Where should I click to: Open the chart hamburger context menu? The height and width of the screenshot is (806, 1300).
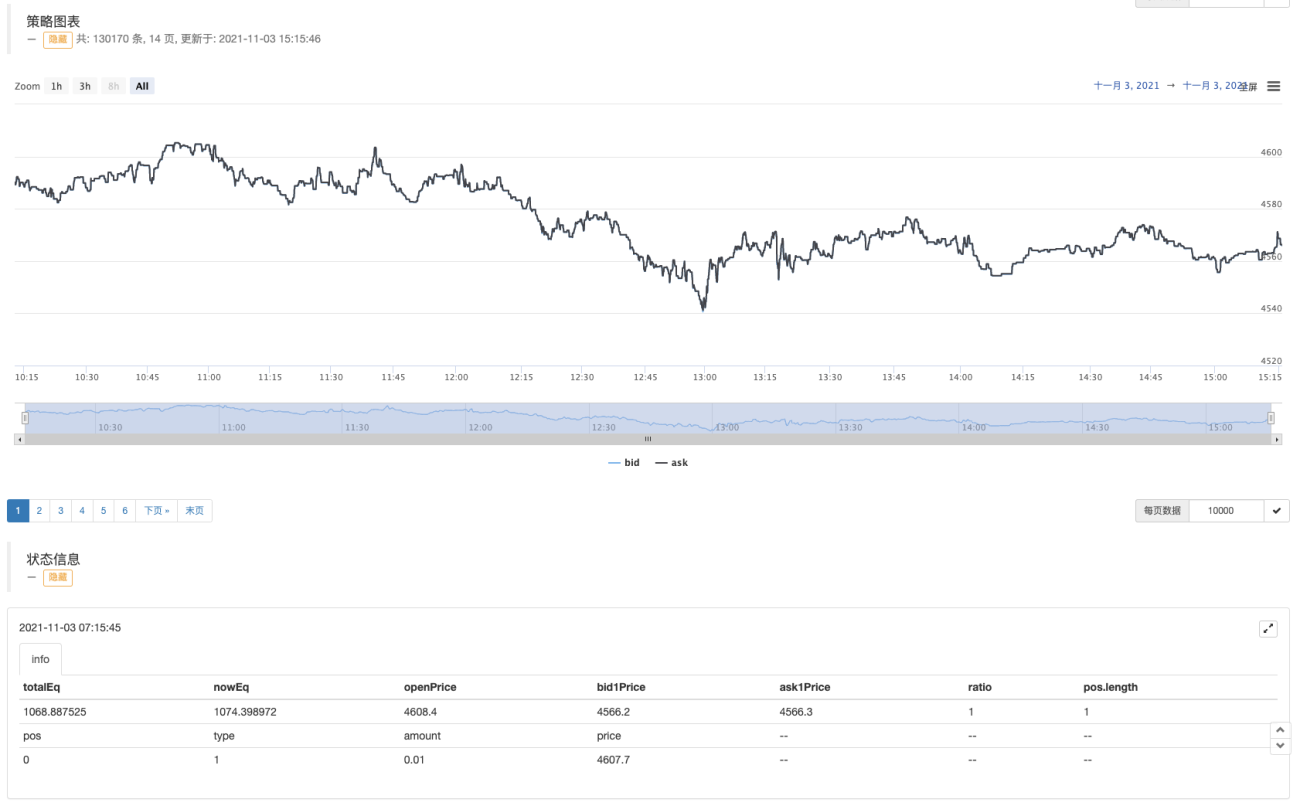(1273, 86)
